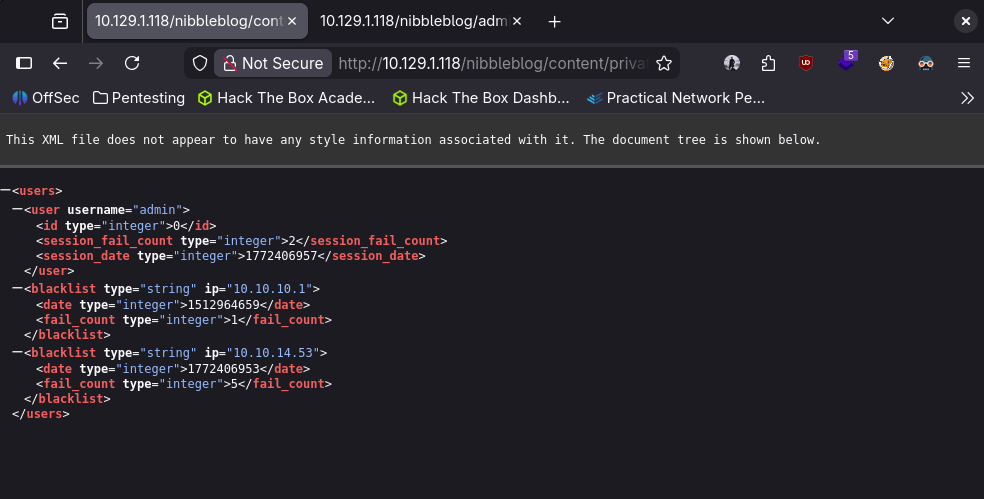The width and height of the screenshot is (984, 499).
Task: Open a new tab with plus button
Action: pyautogui.click(x=555, y=21)
